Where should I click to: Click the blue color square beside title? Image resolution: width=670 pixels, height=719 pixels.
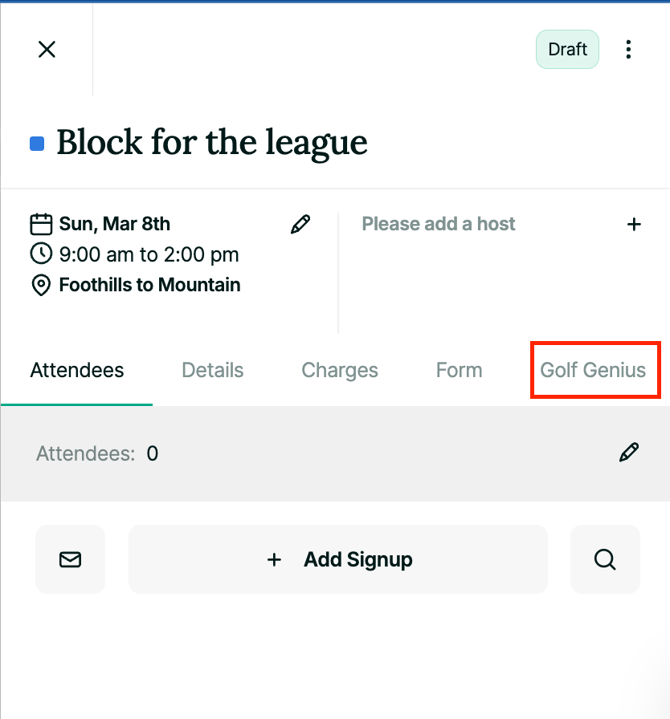tap(37, 144)
